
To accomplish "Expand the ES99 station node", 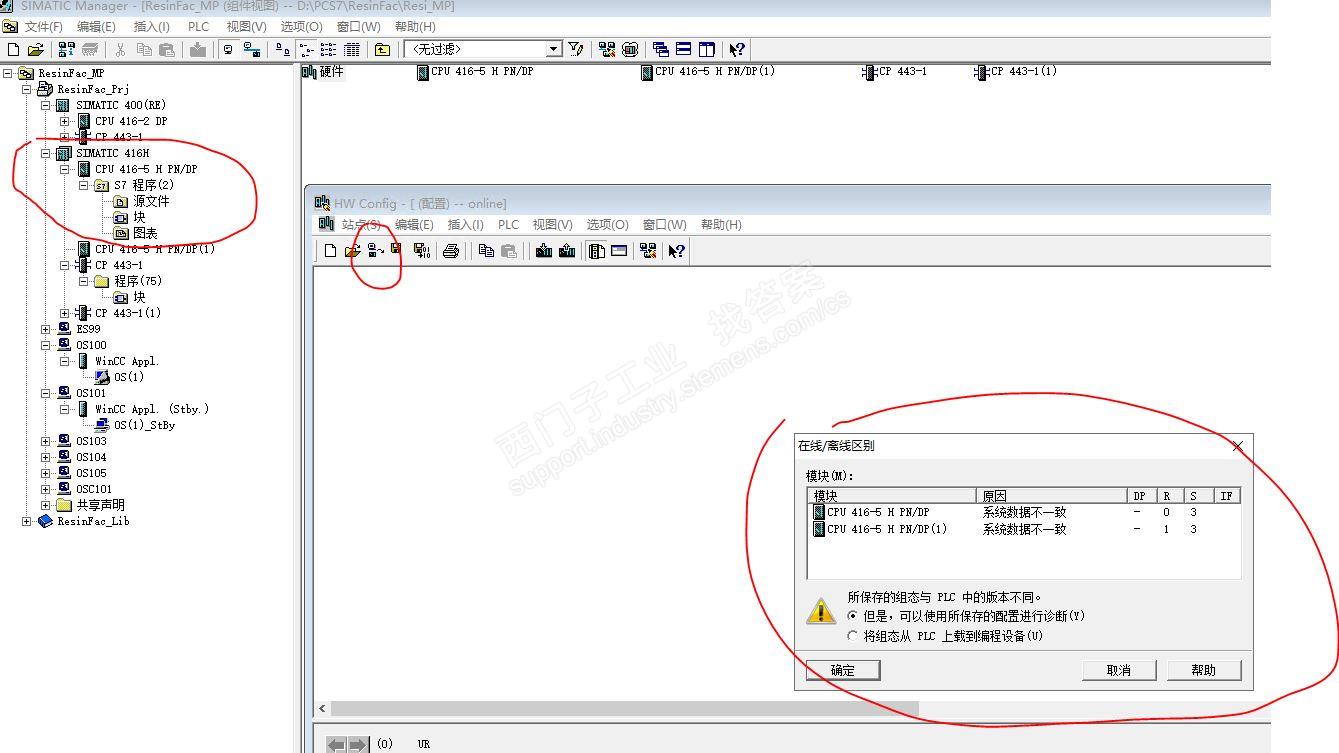I will click(x=46, y=329).
